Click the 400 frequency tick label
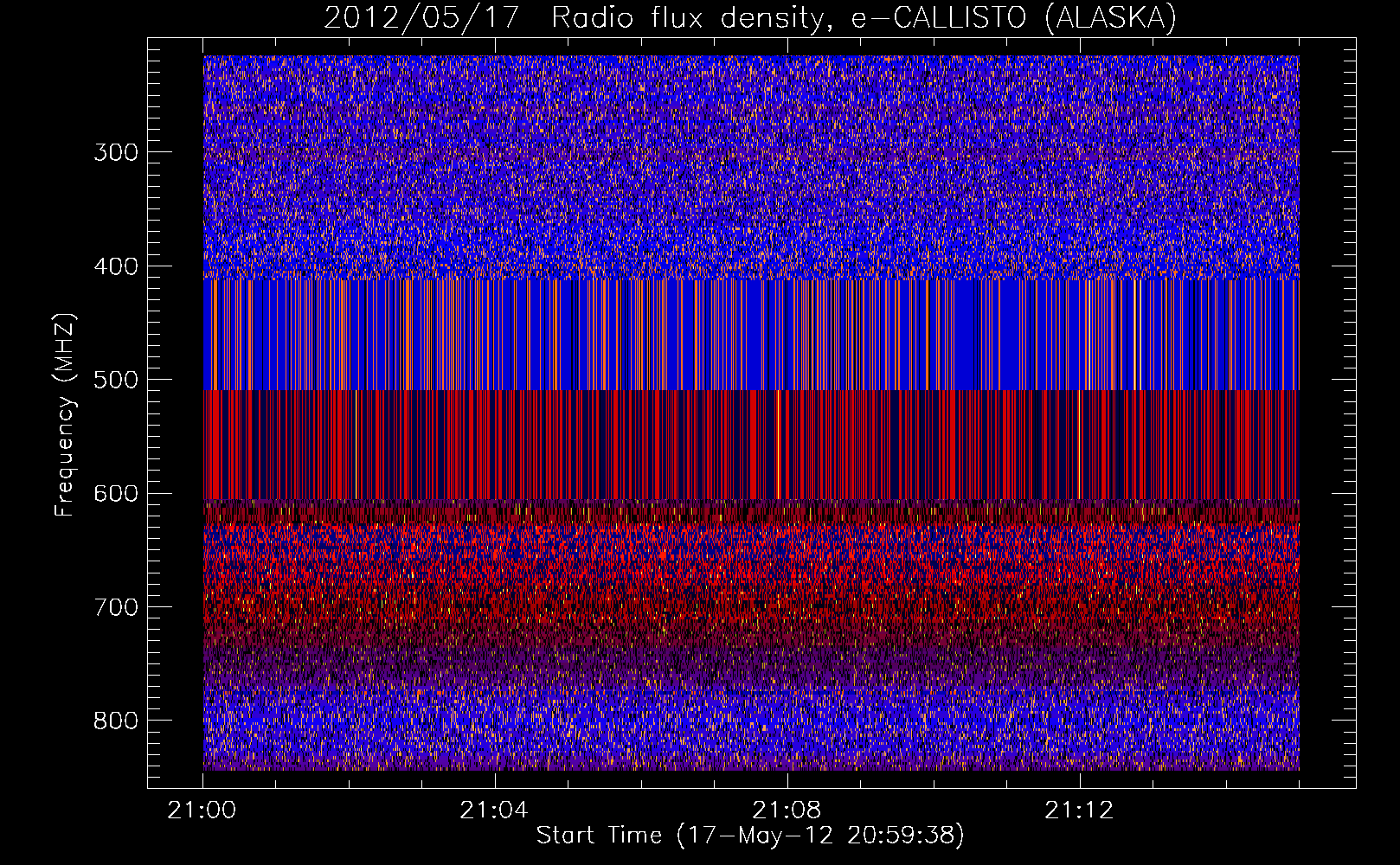Viewport: 1400px width, 865px height. [116, 266]
